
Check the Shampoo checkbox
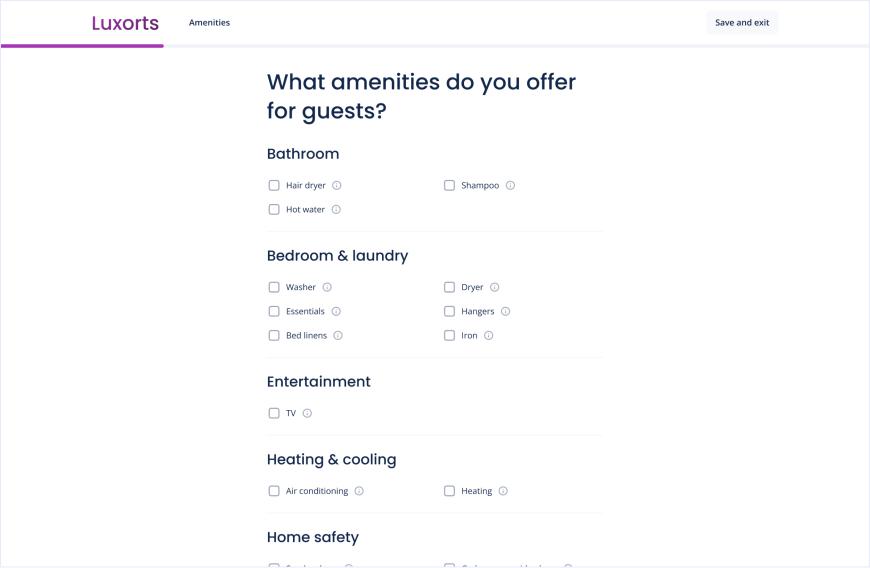pos(449,185)
